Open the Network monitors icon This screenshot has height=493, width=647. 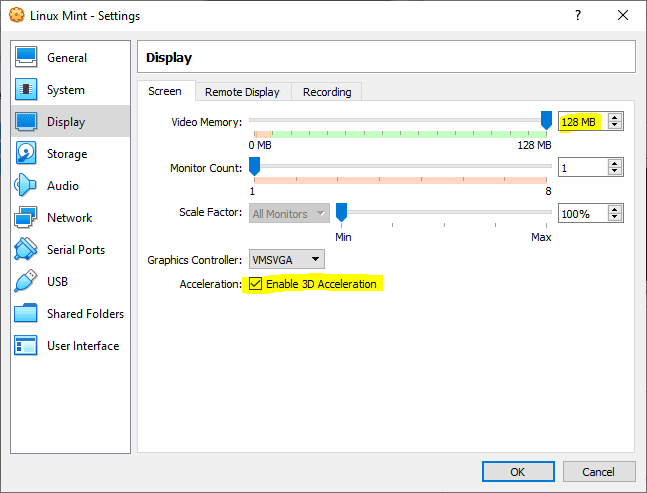click(x=26, y=217)
